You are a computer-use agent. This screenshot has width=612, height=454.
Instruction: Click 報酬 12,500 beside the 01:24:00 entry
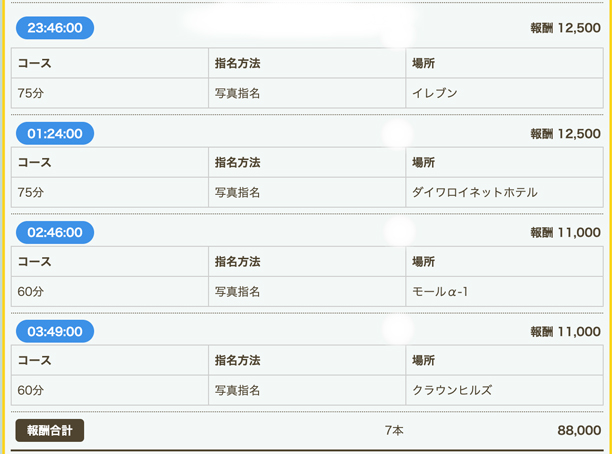[x=565, y=133]
